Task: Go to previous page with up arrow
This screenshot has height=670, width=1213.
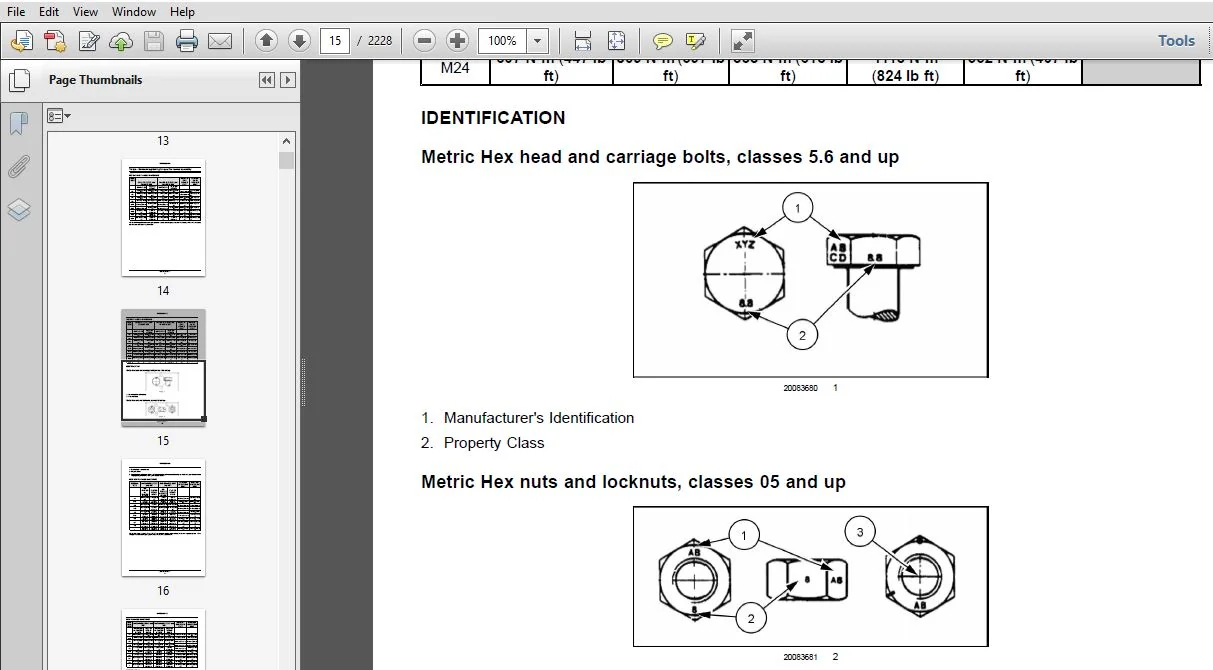Action: [266, 41]
